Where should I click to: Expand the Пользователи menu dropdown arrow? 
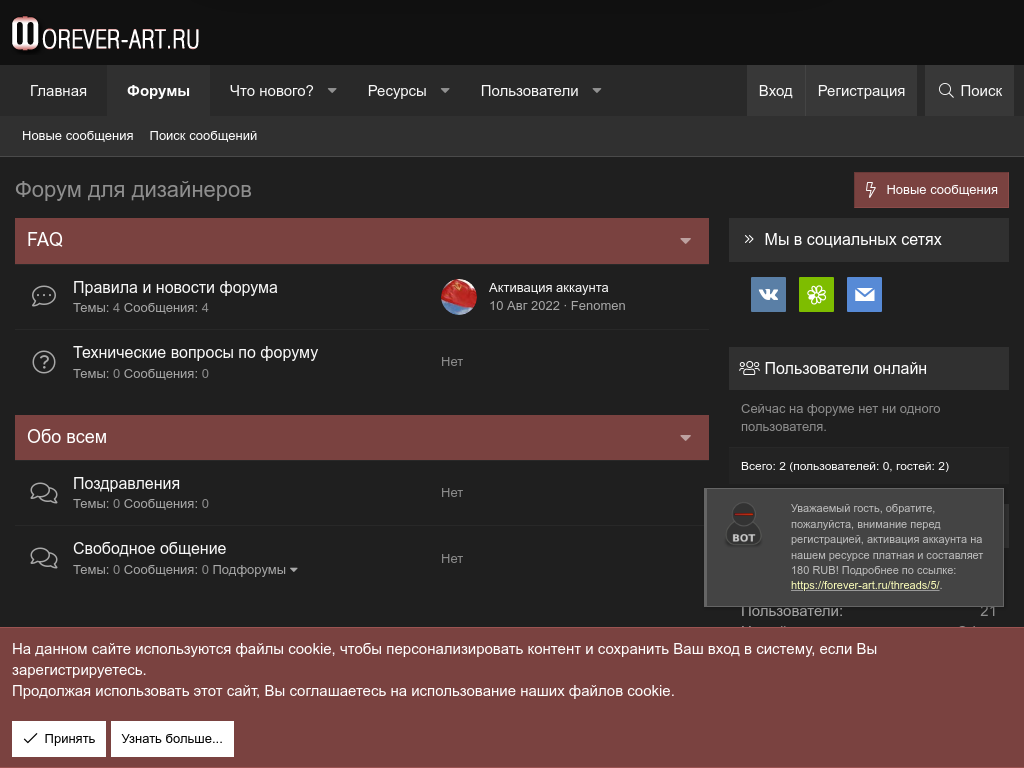tap(596, 91)
